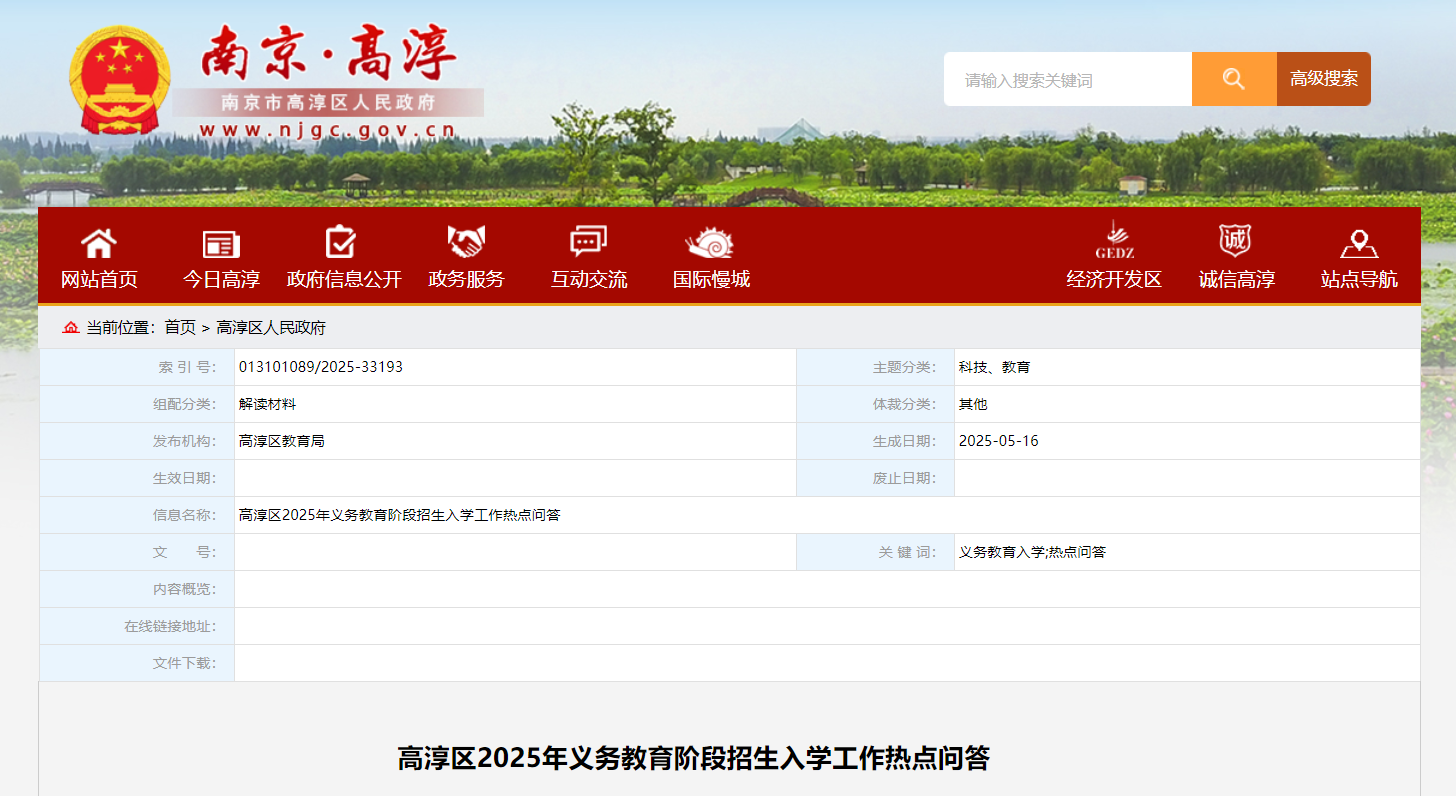Open the 高级搜索 advanced search
The image size is (1456, 796).
point(1323,79)
